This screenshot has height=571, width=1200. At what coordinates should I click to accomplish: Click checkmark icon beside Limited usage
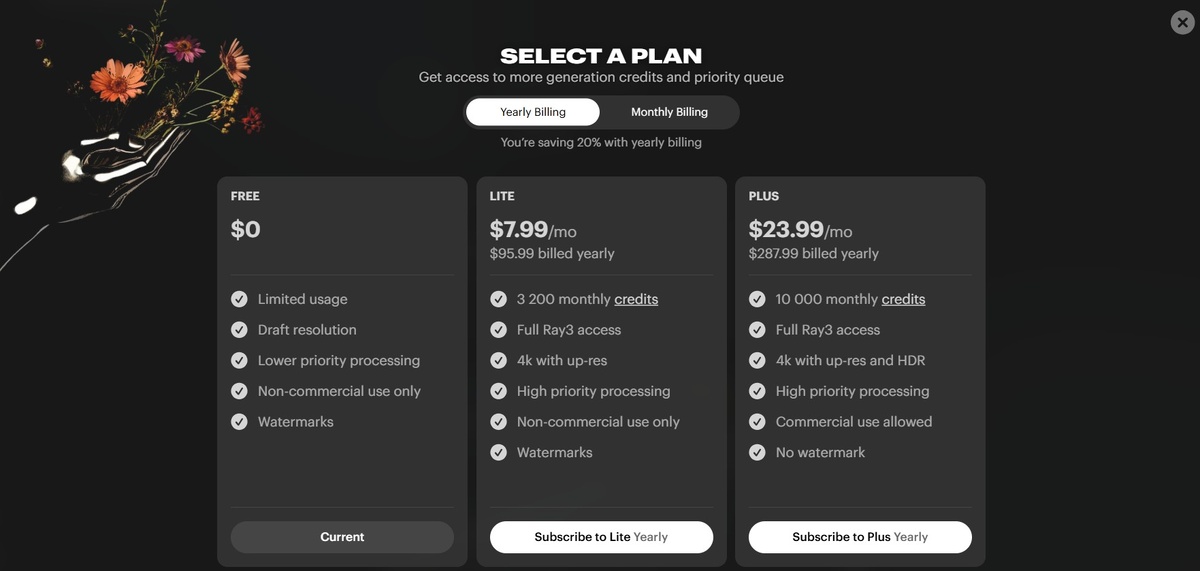(x=240, y=299)
